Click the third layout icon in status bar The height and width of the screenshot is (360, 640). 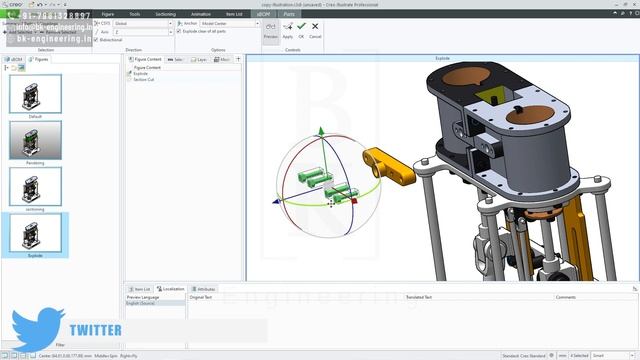tap(23, 356)
